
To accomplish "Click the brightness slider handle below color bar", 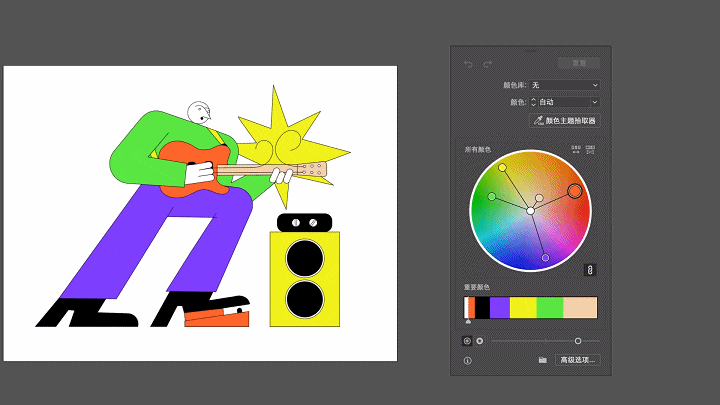I will pyautogui.click(x=578, y=341).
